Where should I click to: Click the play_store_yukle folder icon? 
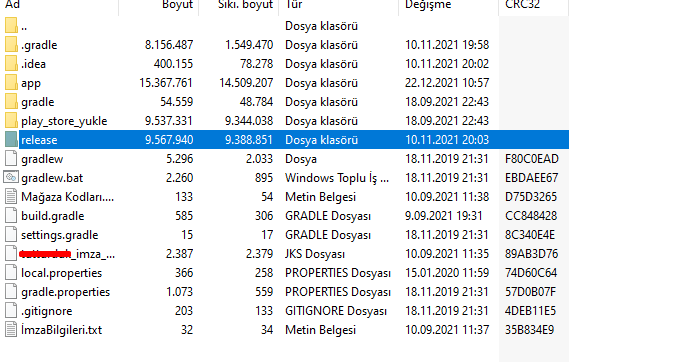[x=11, y=121]
